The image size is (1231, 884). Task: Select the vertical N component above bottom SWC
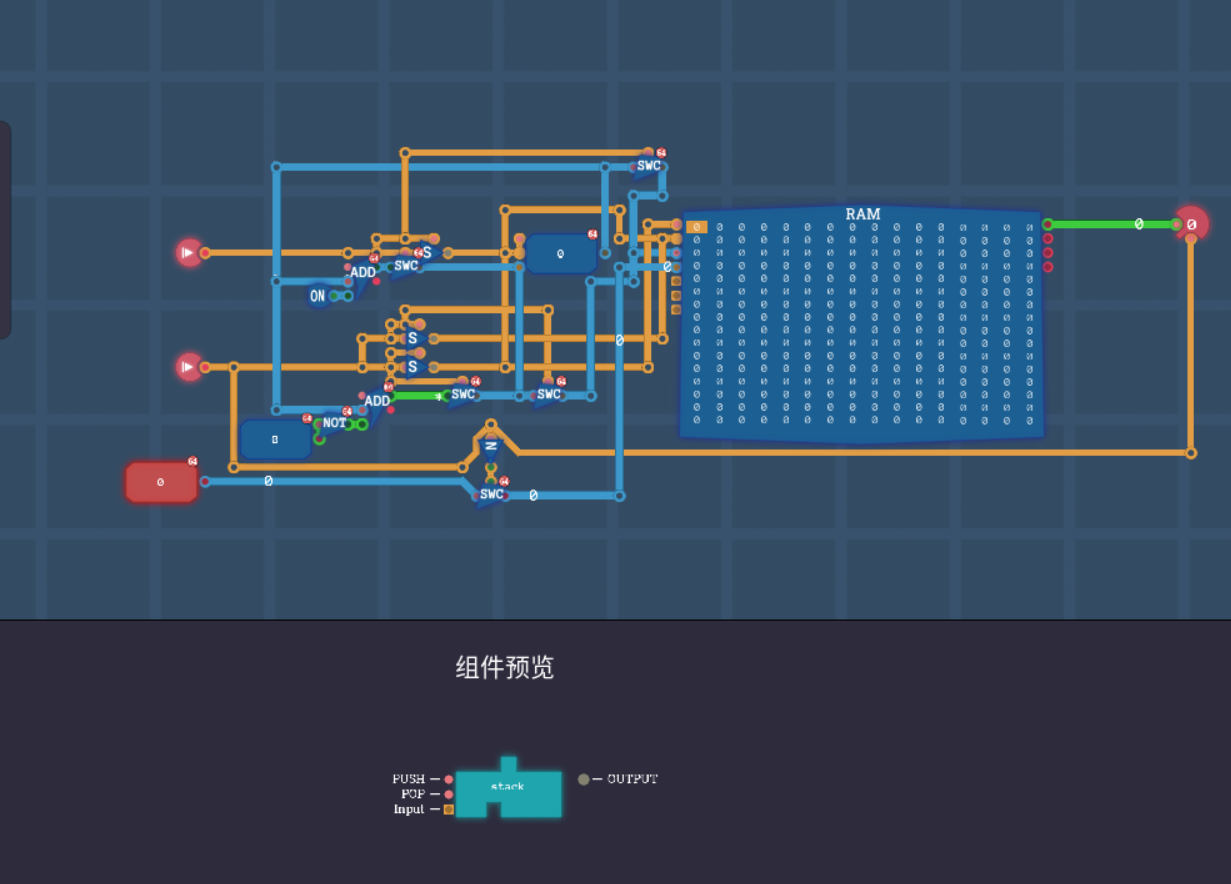490,447
